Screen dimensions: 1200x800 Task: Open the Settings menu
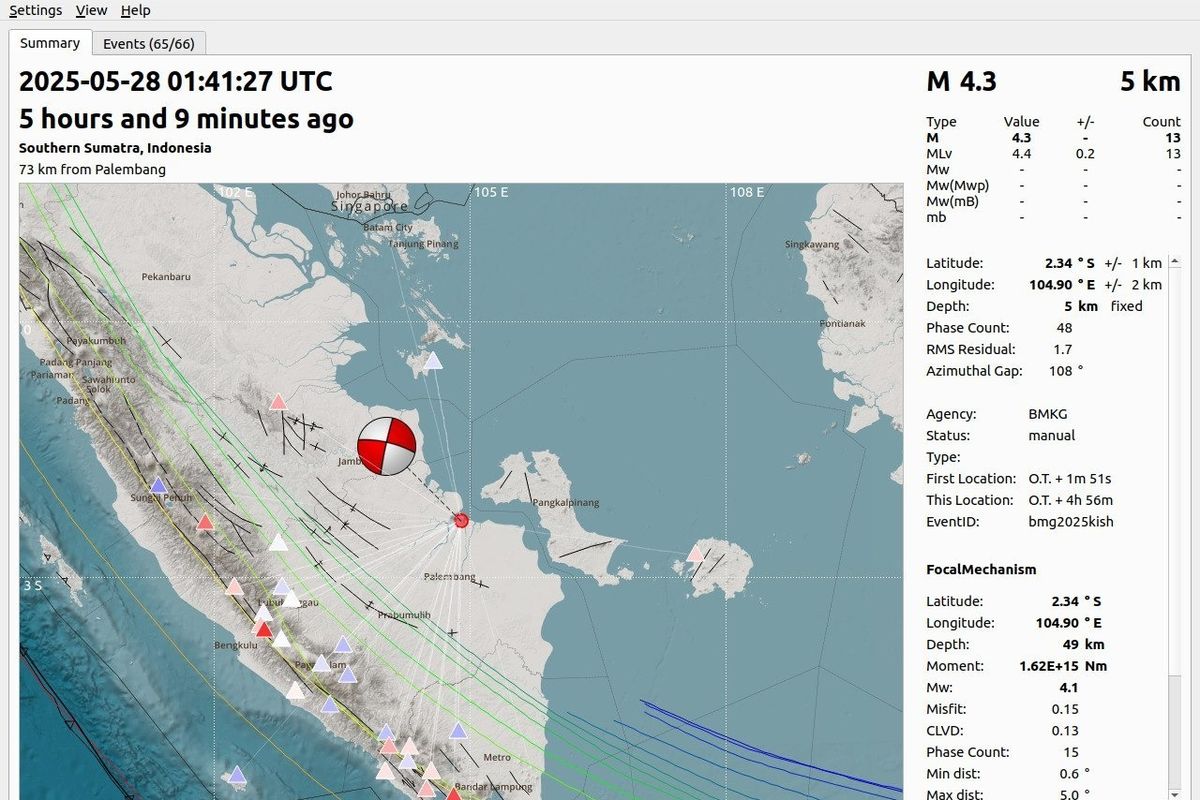tap(35, 10)
